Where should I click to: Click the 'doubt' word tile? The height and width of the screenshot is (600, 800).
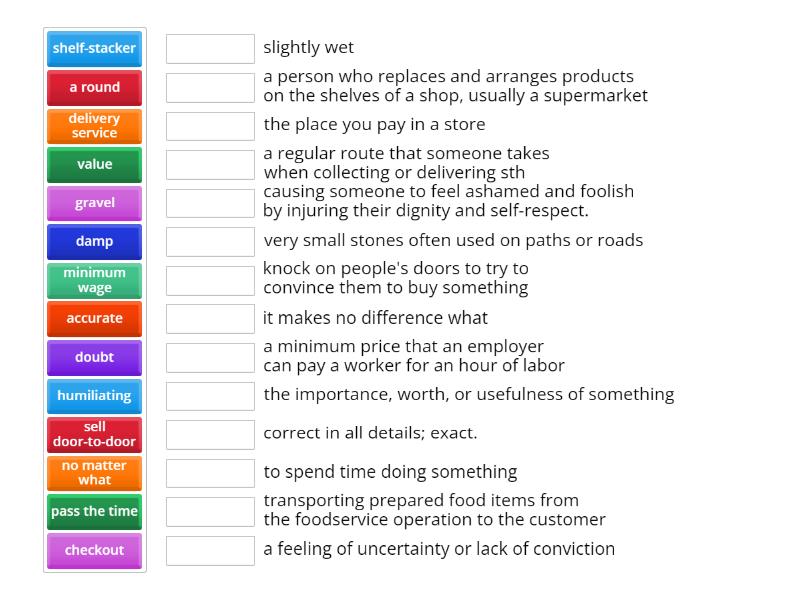click(94, 357)
